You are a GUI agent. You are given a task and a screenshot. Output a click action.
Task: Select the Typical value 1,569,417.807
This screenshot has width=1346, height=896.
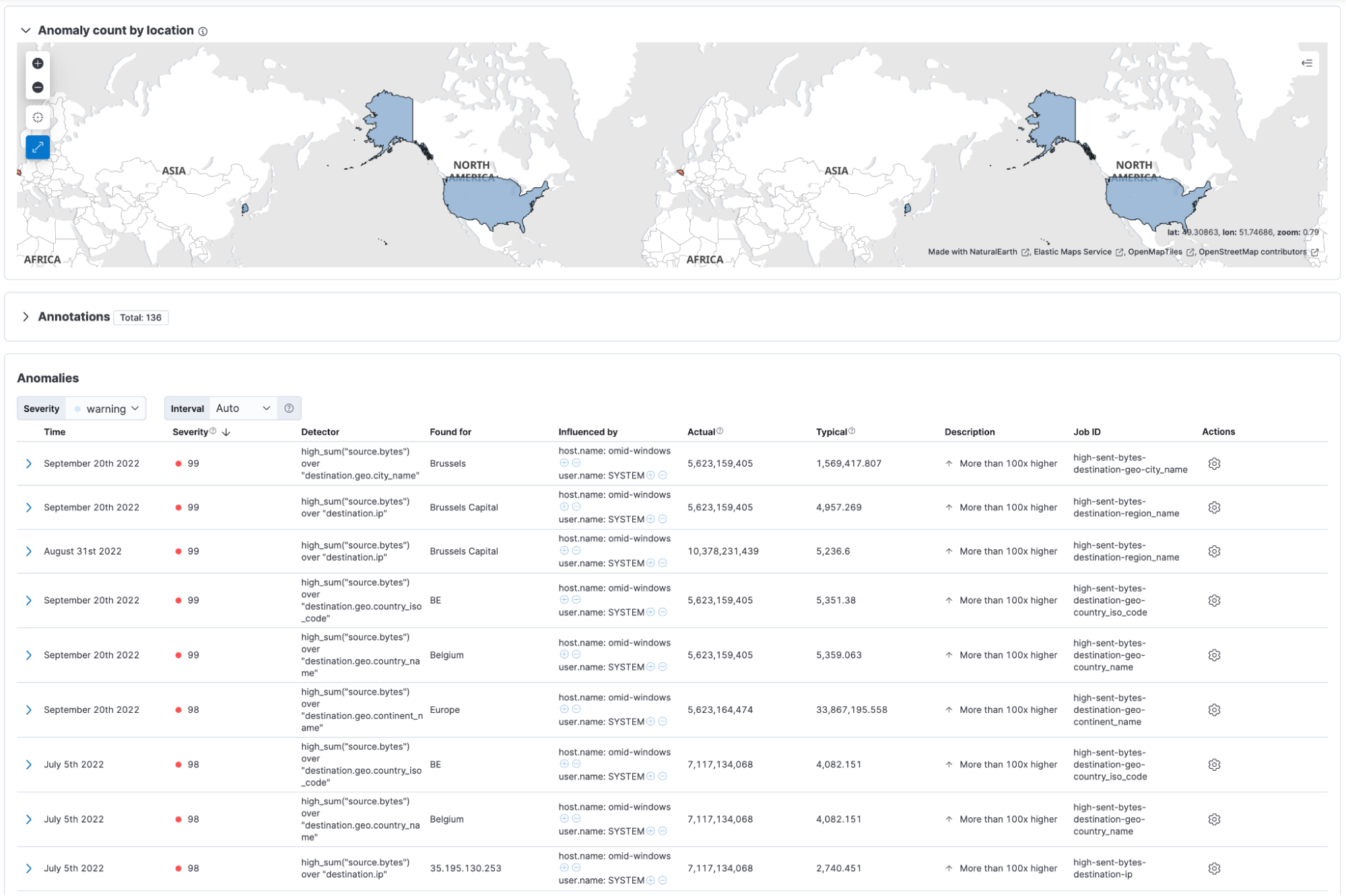tap(848, 464)
